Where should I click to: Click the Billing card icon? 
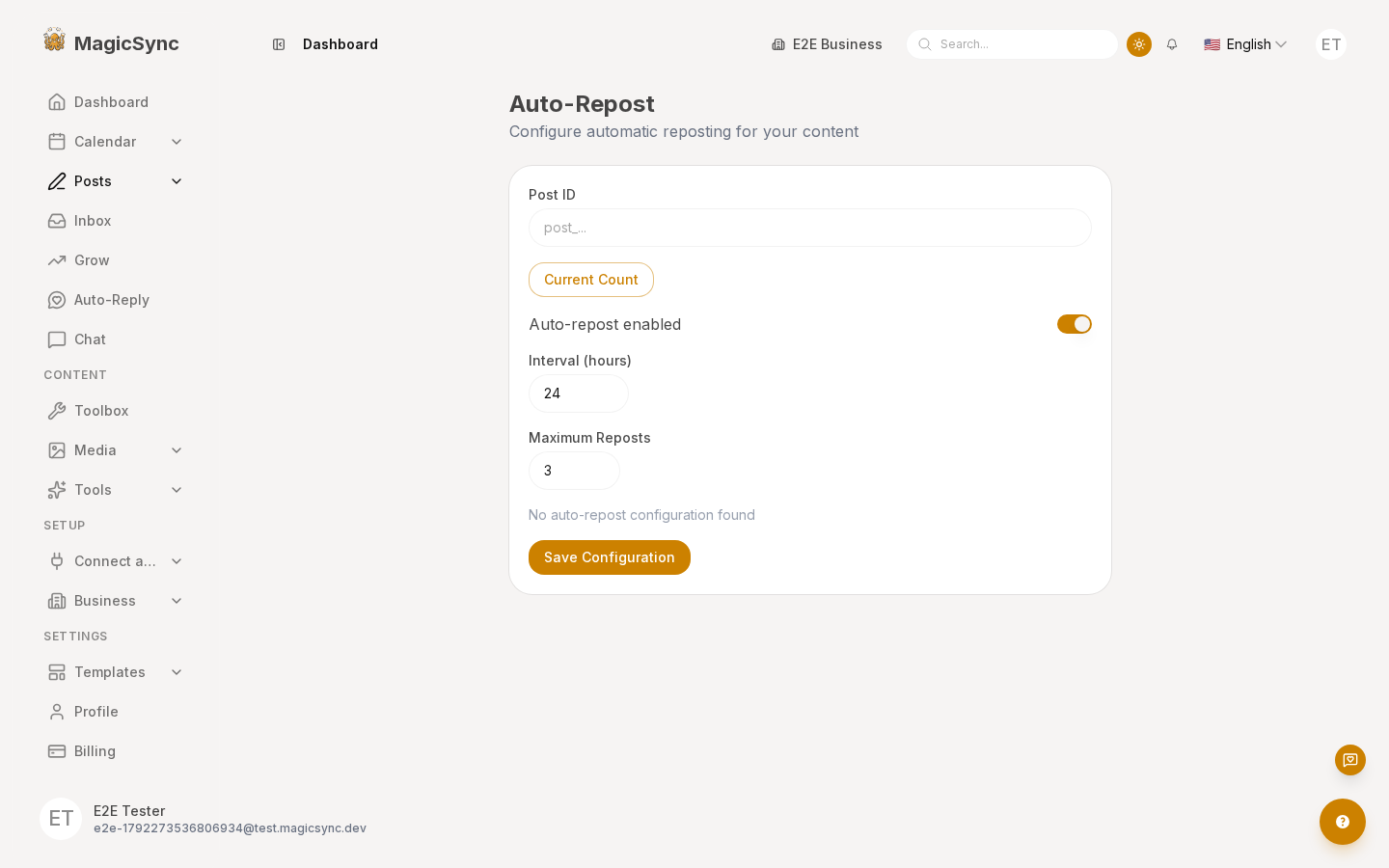click(x=57, y=751)
